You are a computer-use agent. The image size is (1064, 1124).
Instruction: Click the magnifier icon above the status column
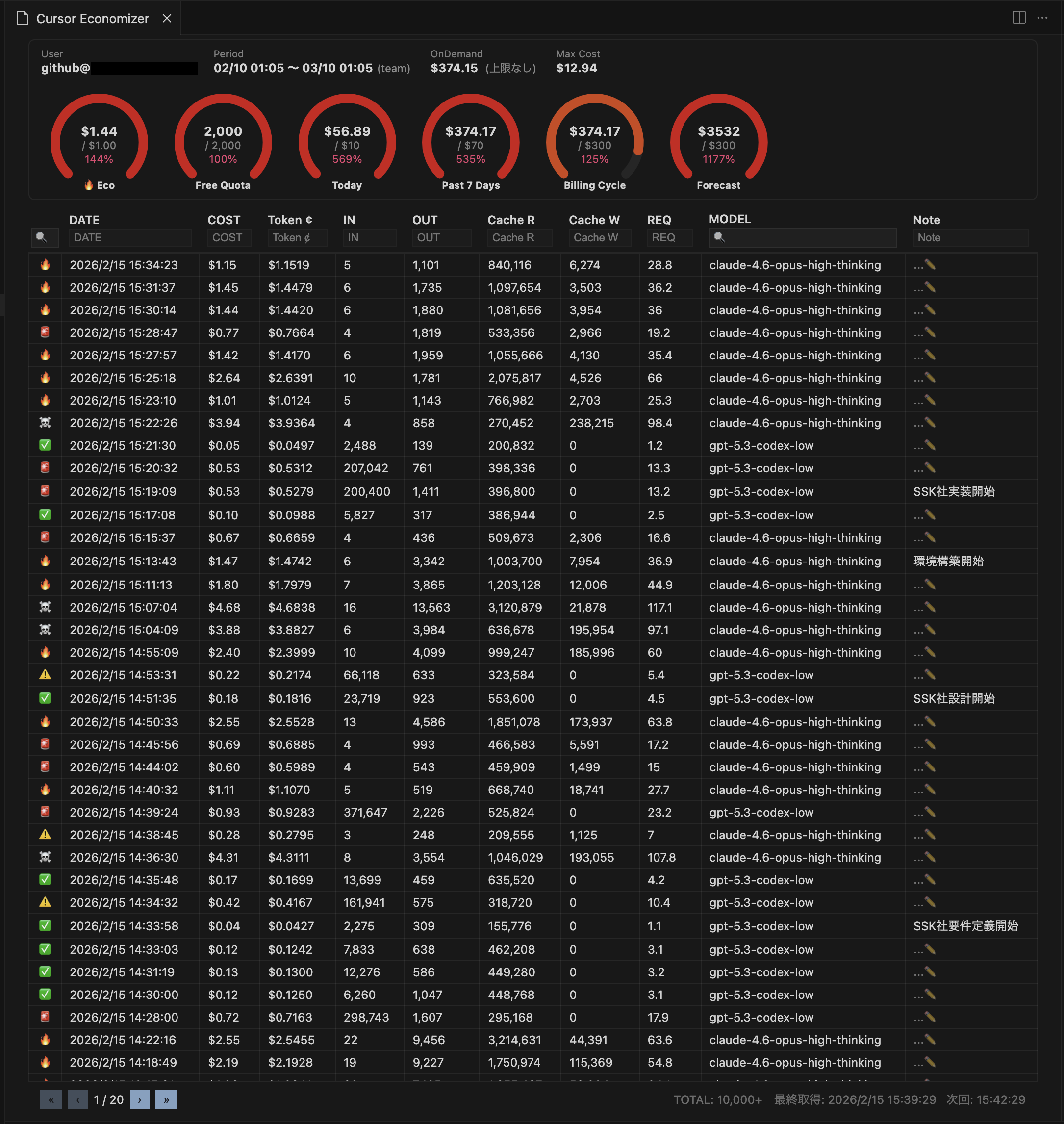[x=45, y=238]
